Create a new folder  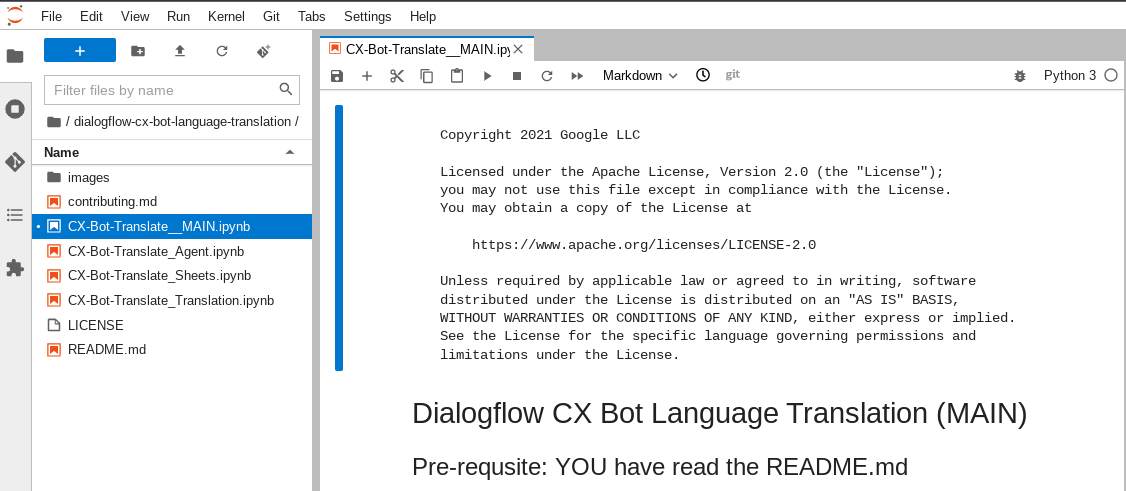tap(138, 51)
